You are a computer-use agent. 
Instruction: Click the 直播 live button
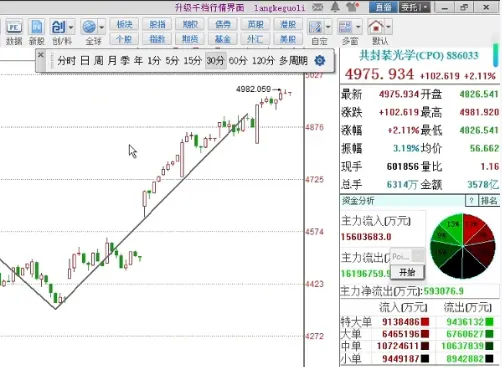[x=383, y=7]
